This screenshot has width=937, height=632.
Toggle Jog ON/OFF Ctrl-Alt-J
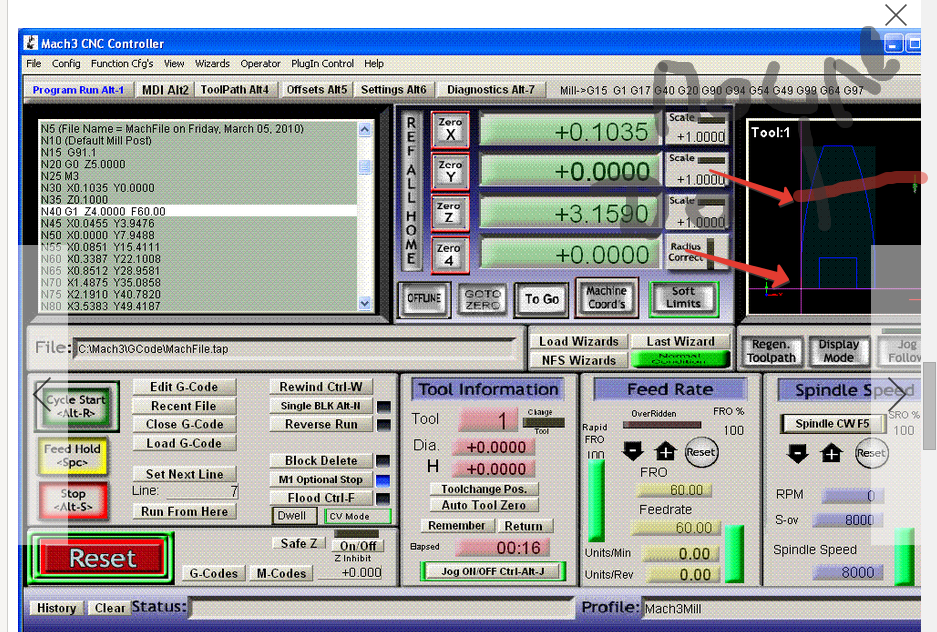tap(493, 571)
